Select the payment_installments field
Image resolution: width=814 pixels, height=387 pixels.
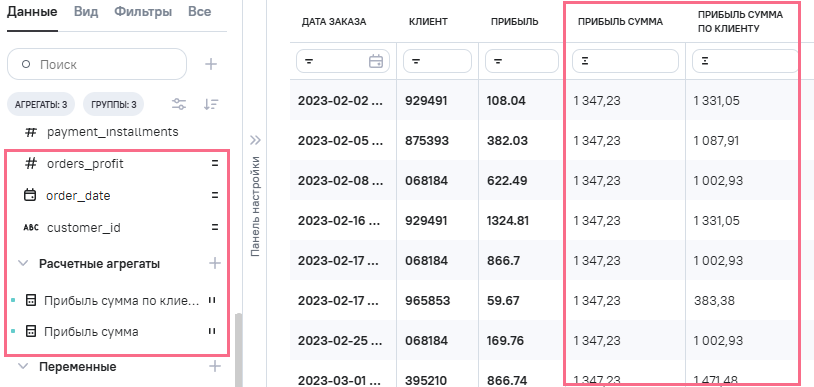tap(113, 132)
